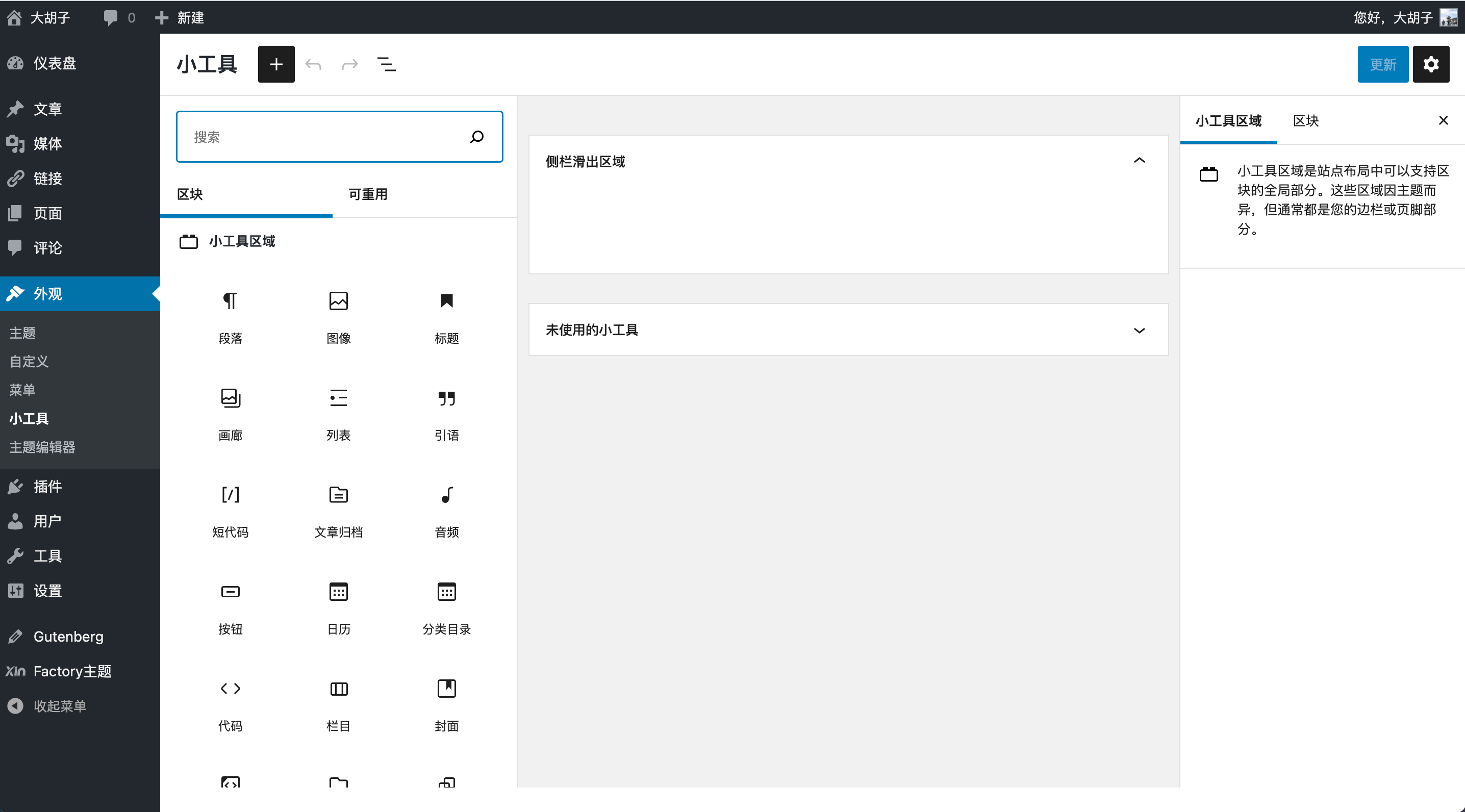Select the 音频 (Audio) block

tap(446, 511)
